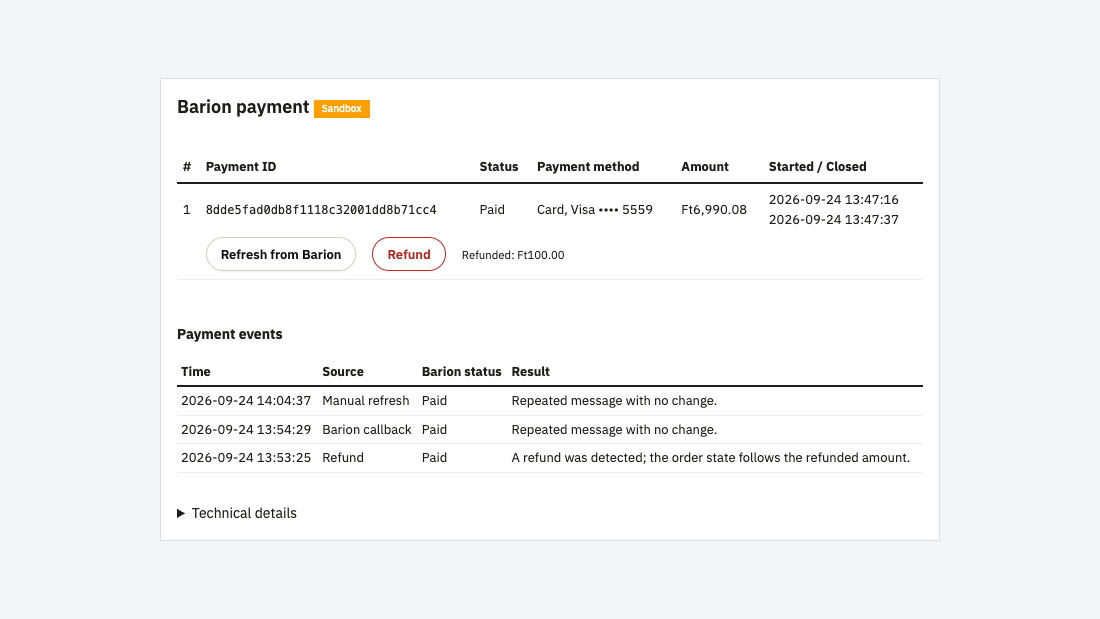Click the 'Refunded: Ft100.00' text

[513, 255]
